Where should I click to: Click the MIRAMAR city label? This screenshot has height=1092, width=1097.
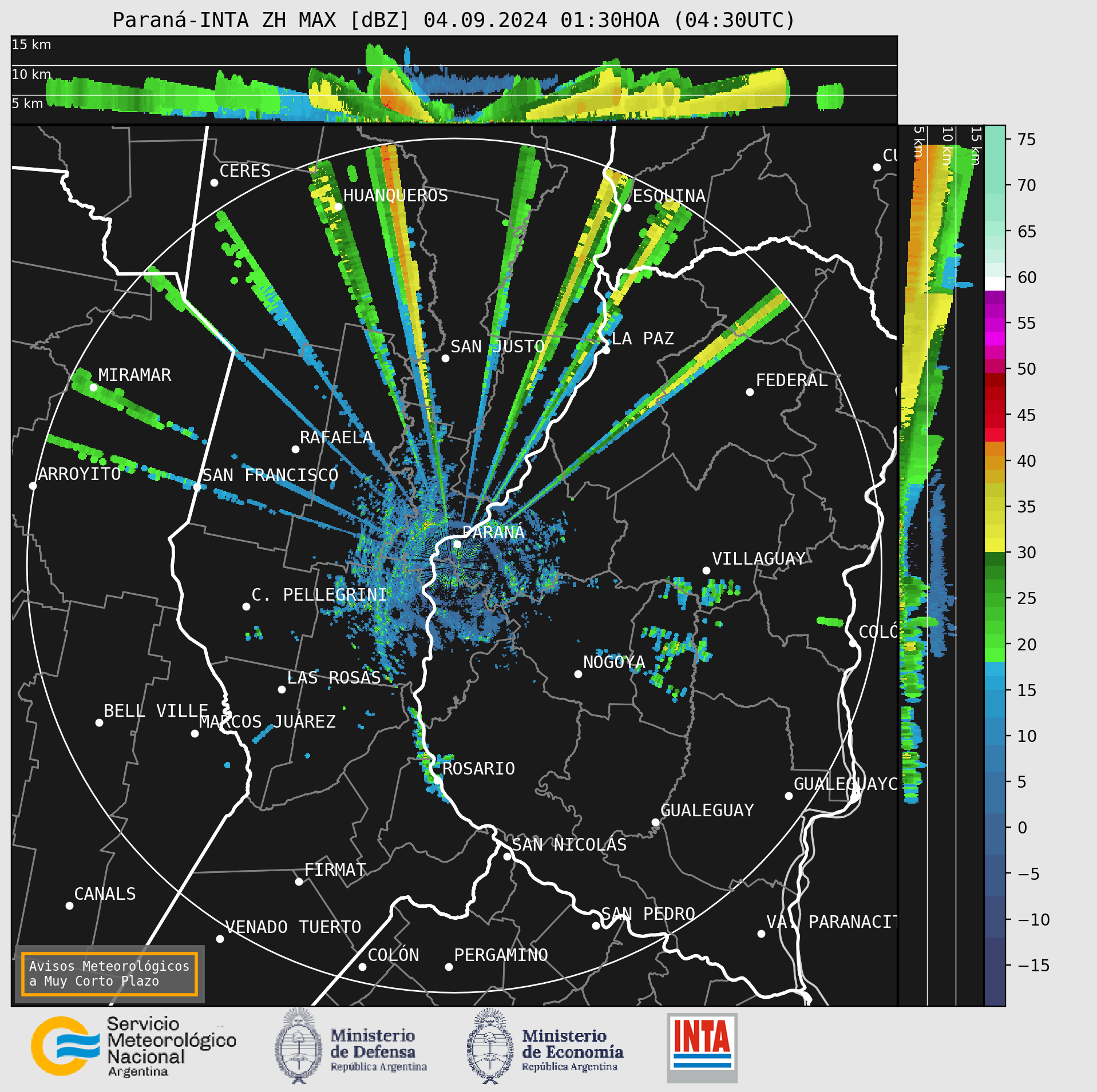coord(134,375)
